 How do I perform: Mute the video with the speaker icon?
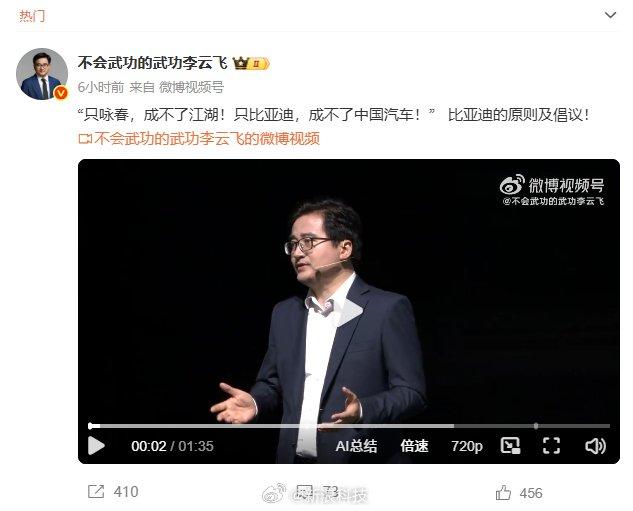point(595,446)
